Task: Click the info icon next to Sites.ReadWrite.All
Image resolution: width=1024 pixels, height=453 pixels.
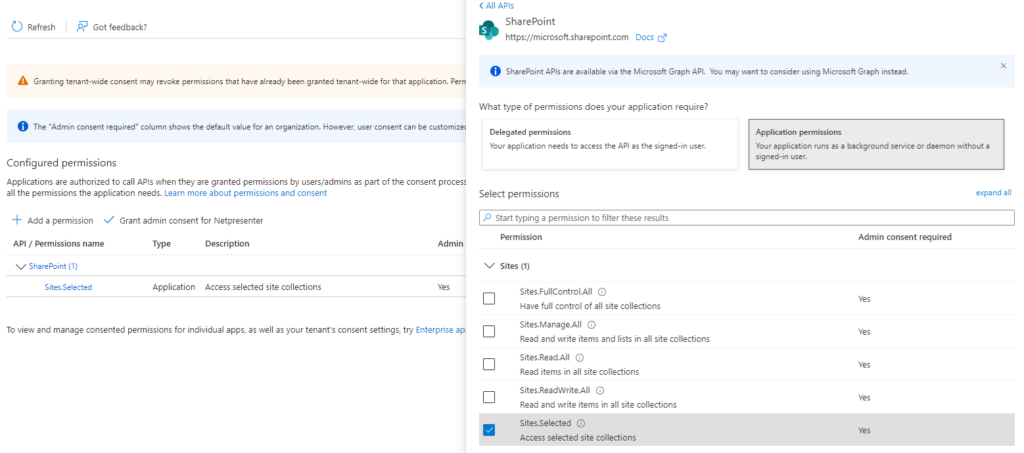Action: tap(600, 390)
